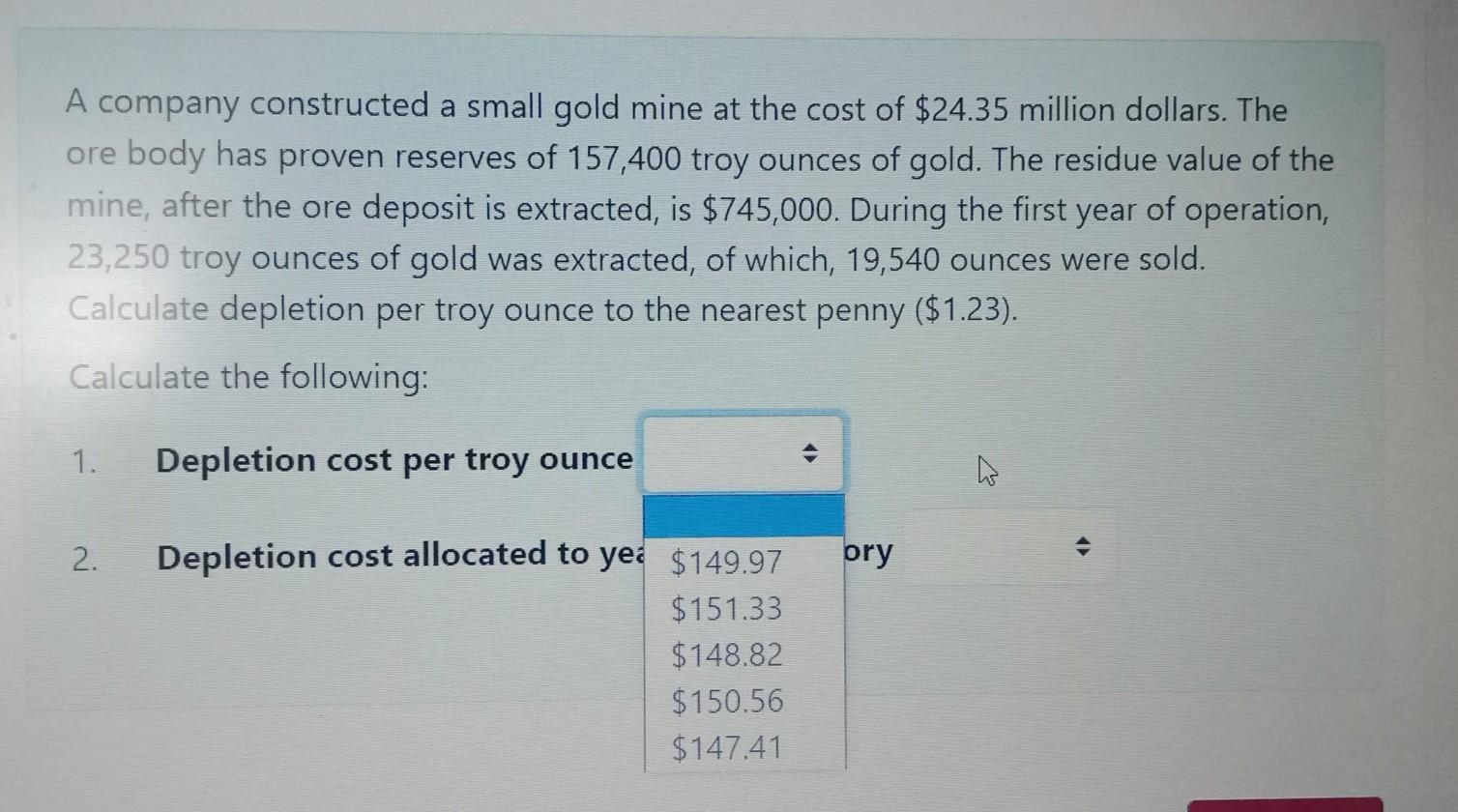Select $151.33 as depletion cost per ounce

[x=725, y=609]
